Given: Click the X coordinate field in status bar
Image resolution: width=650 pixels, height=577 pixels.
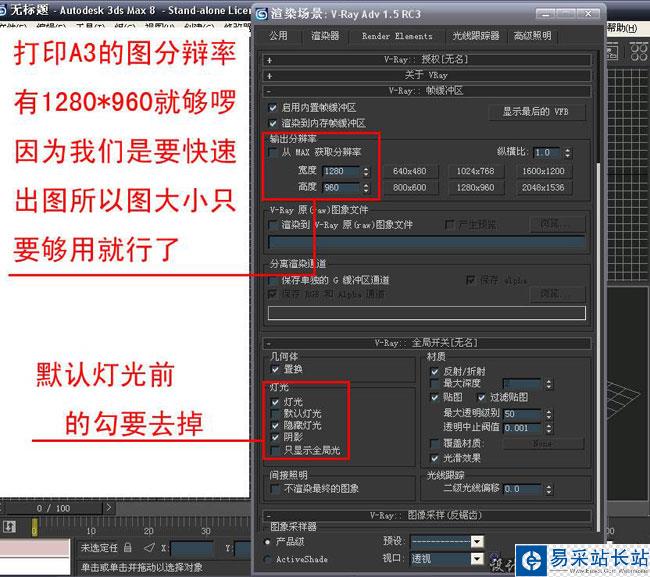Looking at the screenshot, I should click(x=192, y=548).
